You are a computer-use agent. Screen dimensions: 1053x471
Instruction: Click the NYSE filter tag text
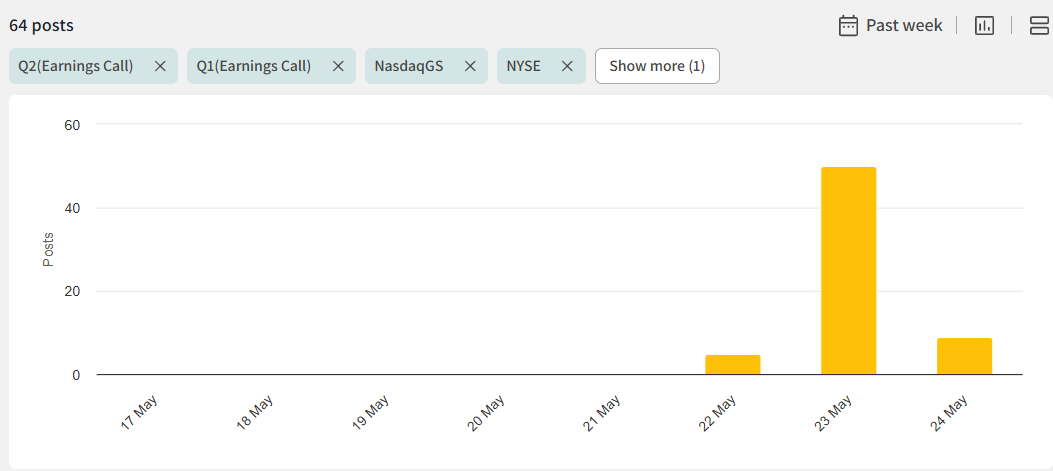point(524,66)
